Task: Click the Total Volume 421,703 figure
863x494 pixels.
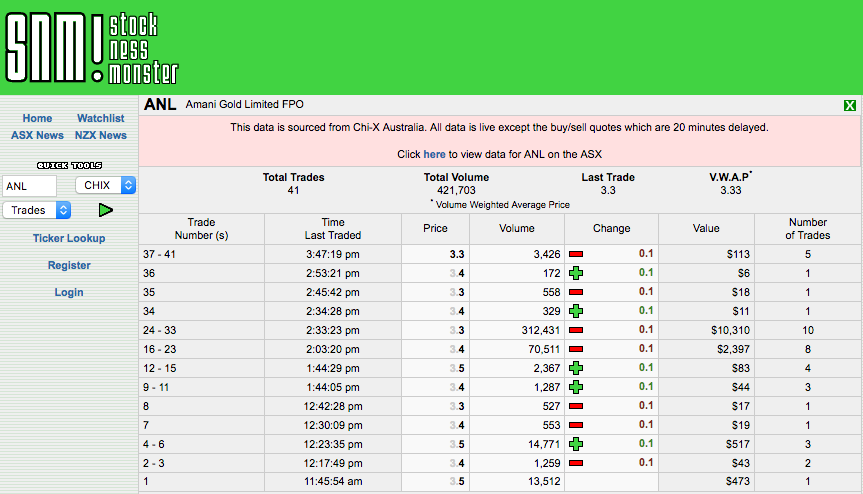Action: pyautogui.click(x=456, y=190)
